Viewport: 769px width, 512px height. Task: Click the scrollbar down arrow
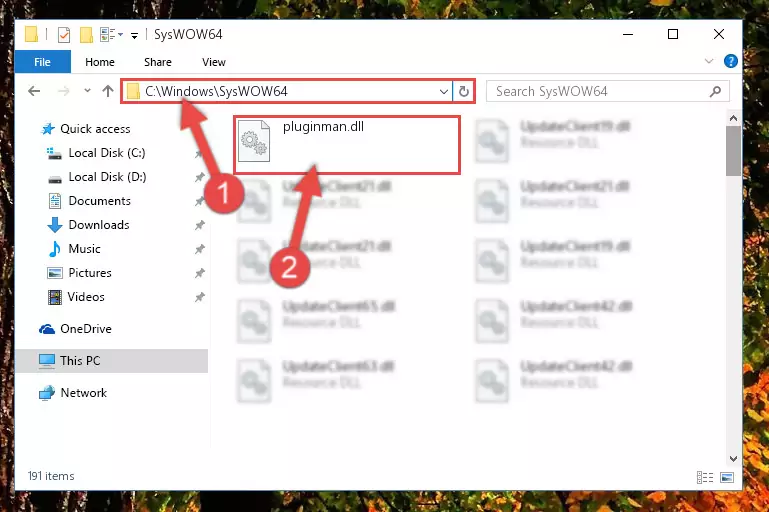733,459
